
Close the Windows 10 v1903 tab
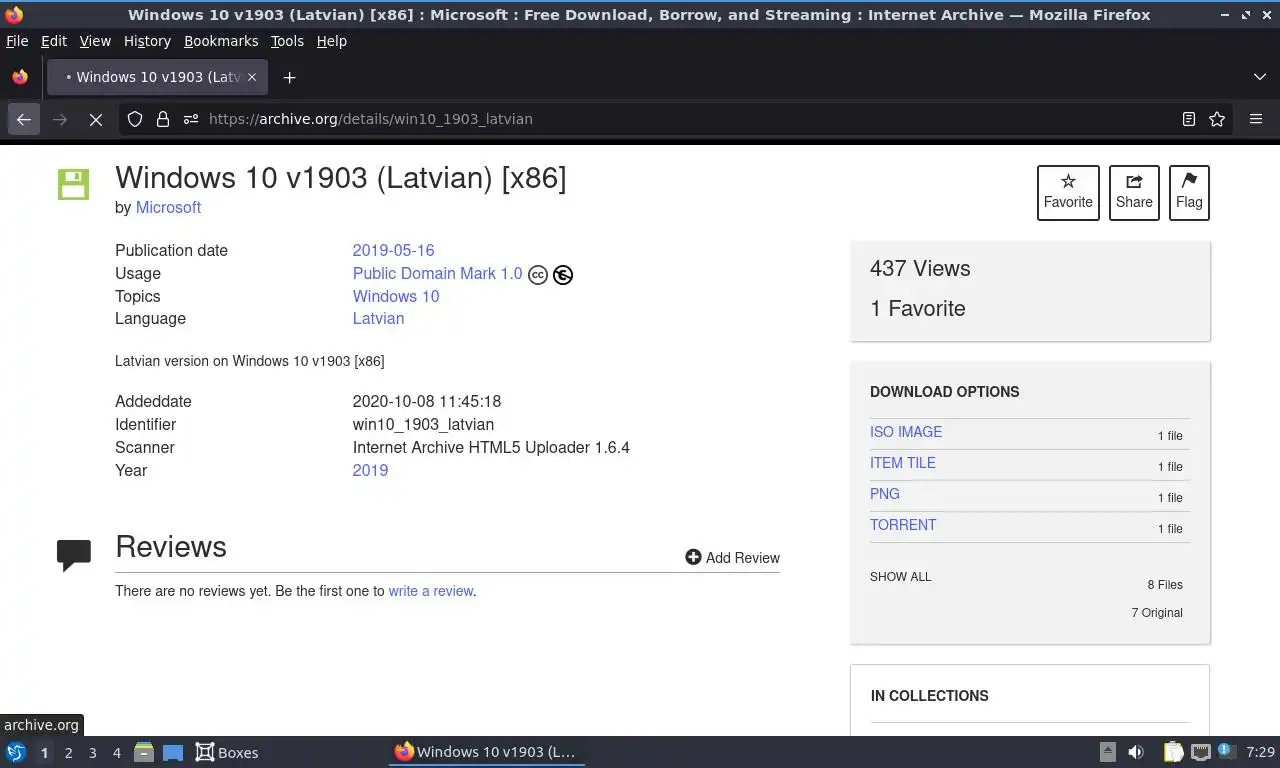252,77
